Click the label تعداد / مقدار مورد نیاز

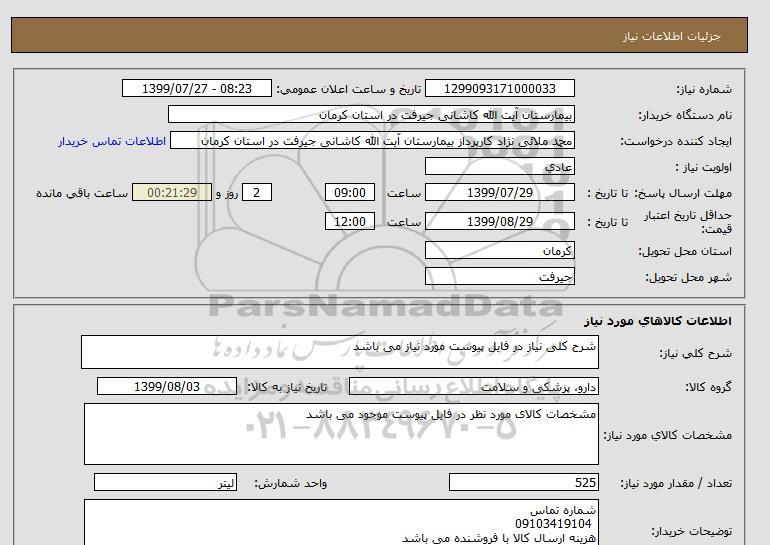(676, 484)
